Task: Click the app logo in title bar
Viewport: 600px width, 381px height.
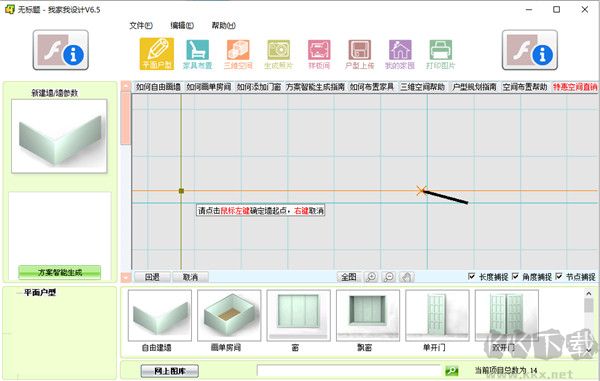Action: [9, 9]
